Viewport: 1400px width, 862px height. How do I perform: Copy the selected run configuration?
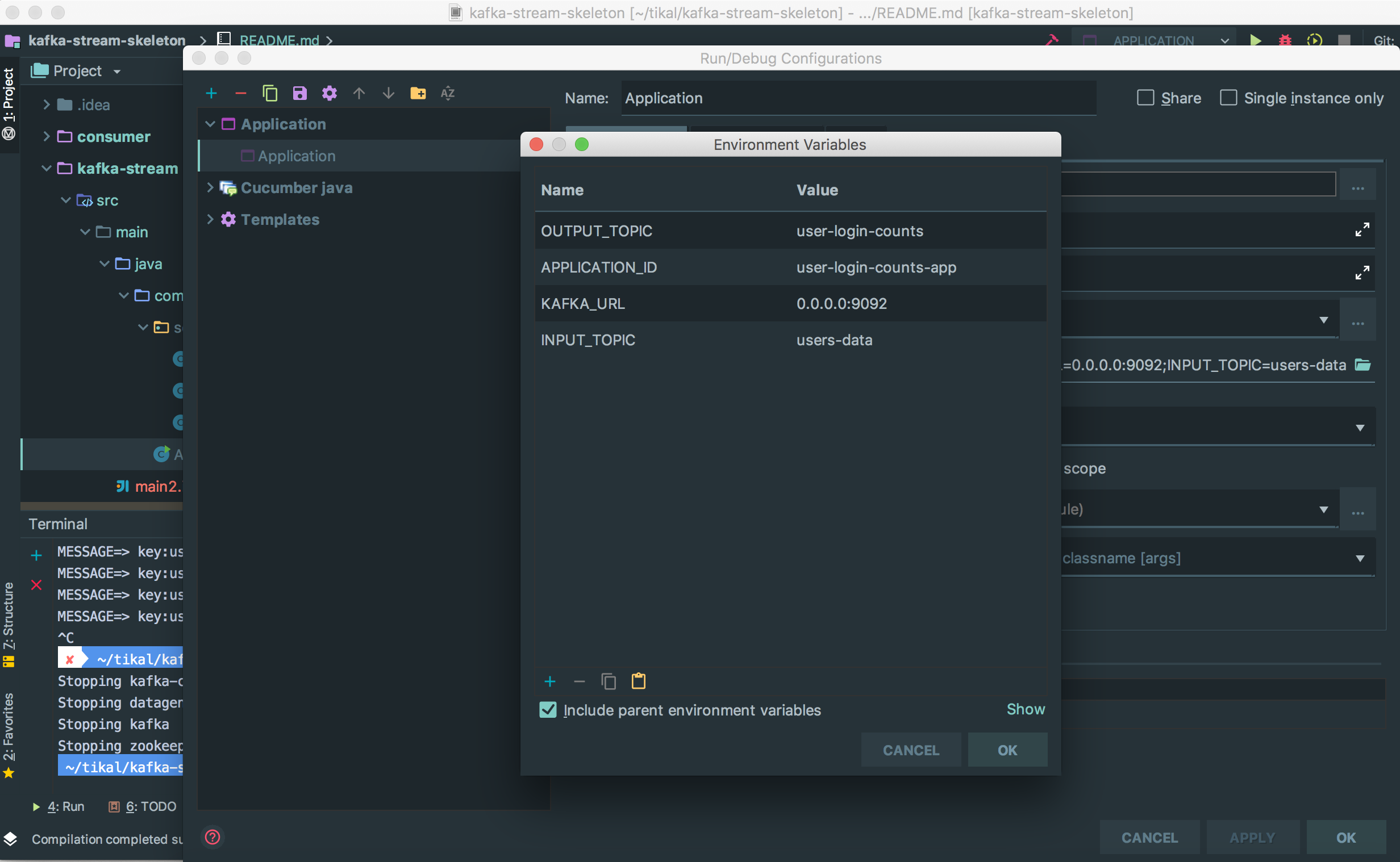coord(270,93)
